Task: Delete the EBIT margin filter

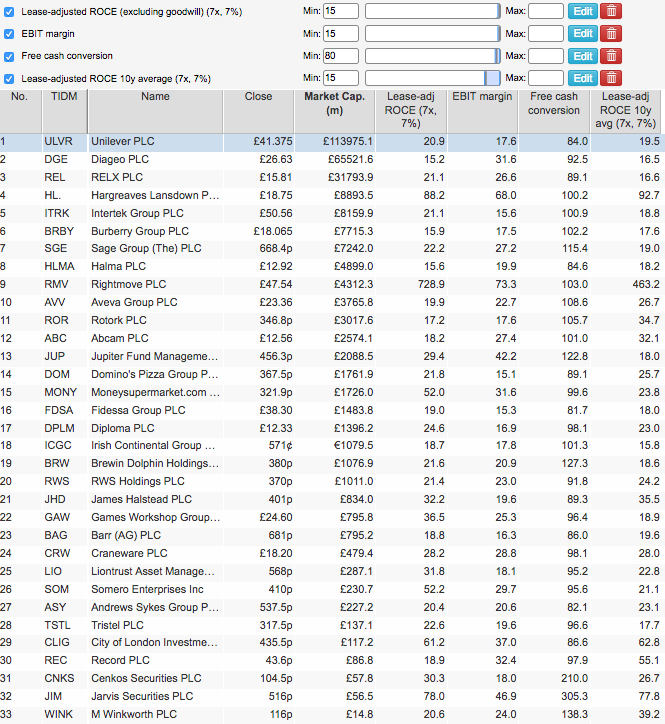Action: tap(611, 34)
